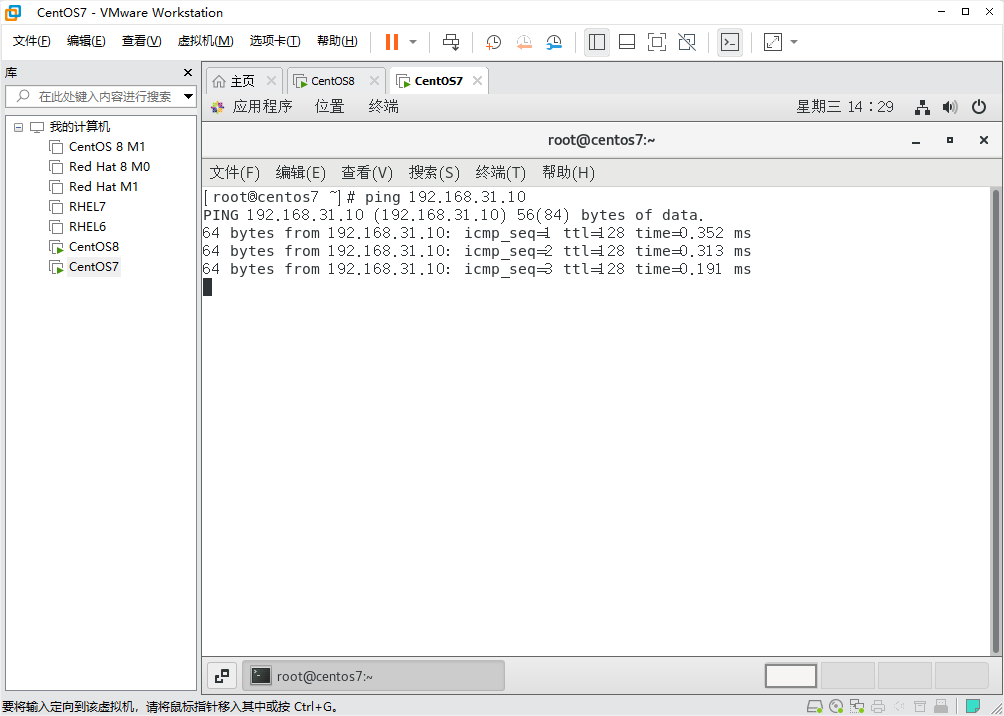Click the wired network icon in guest panel
This screenshot has height=716, width=1004.
click(x=922, y=108)
